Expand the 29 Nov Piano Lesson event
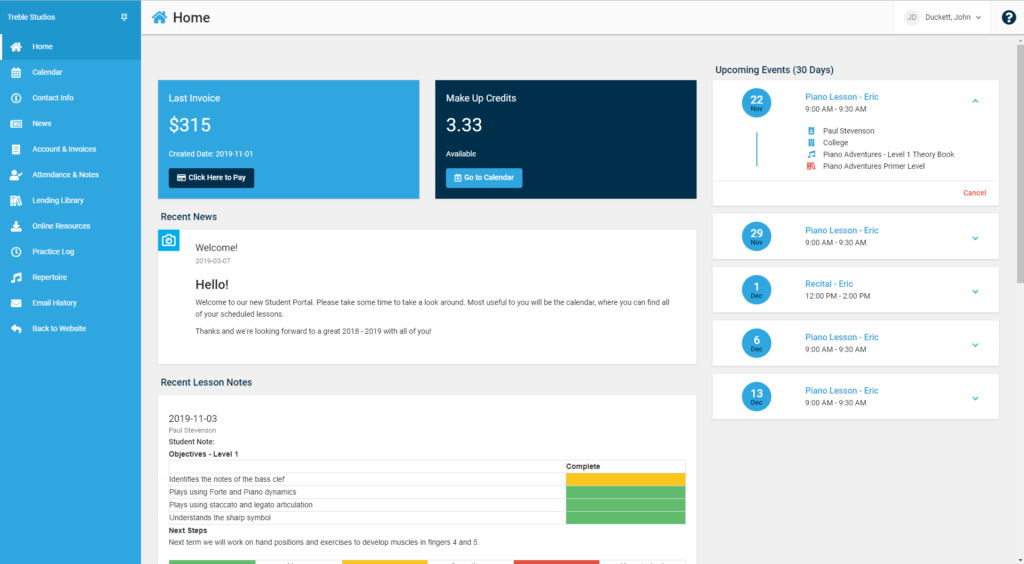1024x564 pixels. point(975,238)
